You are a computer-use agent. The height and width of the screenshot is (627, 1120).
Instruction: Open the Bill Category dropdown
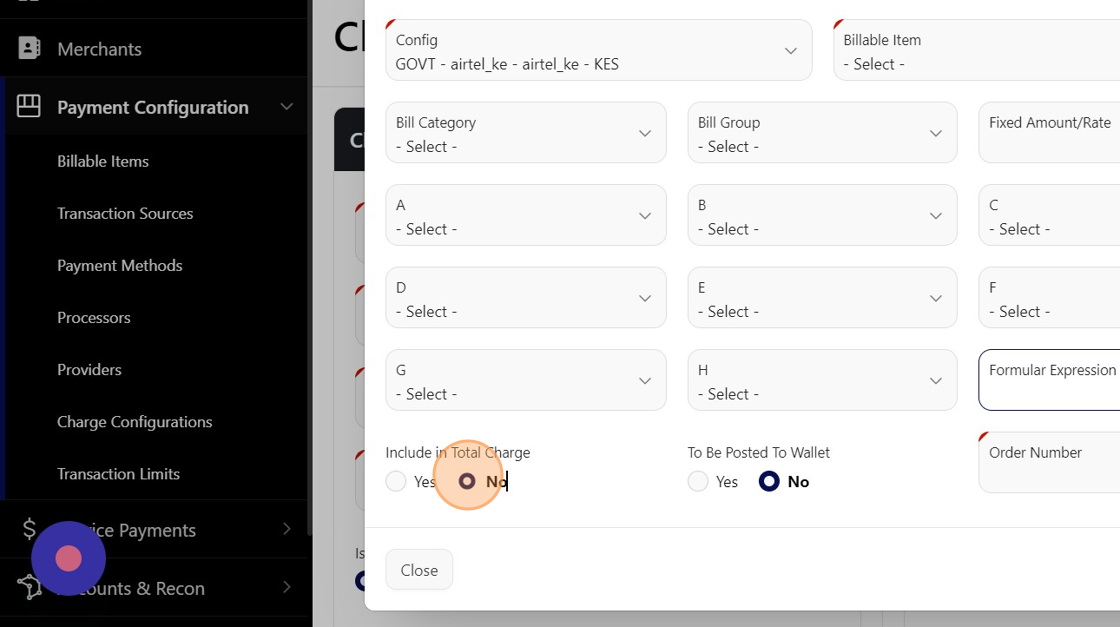click(x=525, y=133)
